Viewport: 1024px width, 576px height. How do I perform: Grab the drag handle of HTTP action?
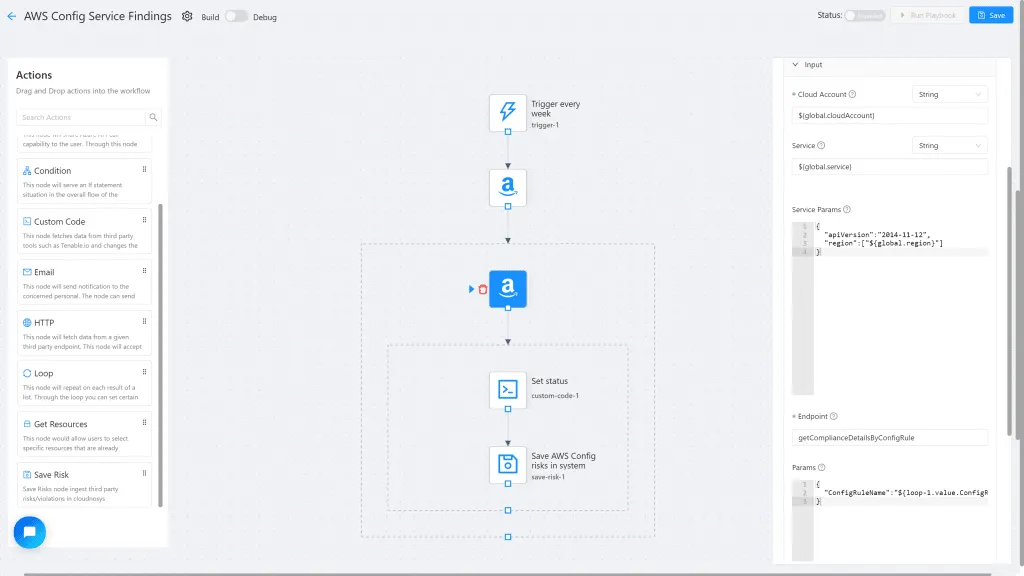coord(144,321)
